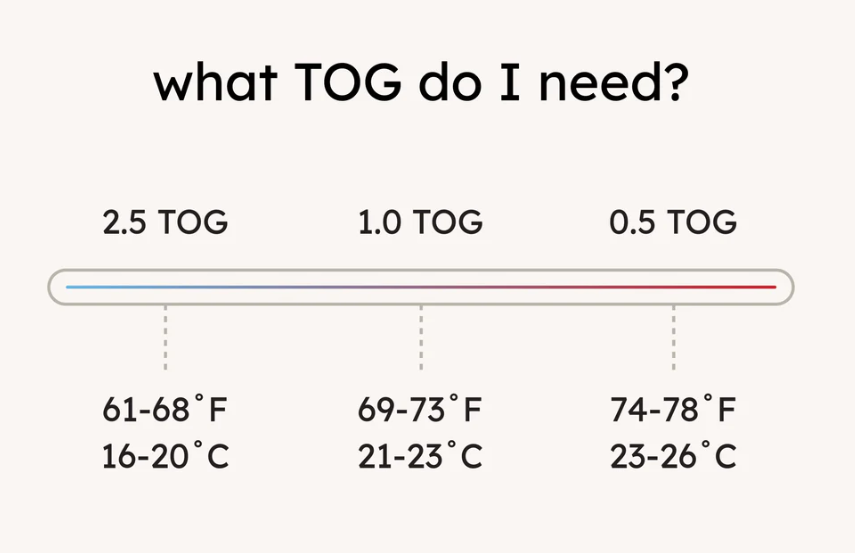
Task: Click the 69-73°F temperature text
Action: (x=420, y=409)
